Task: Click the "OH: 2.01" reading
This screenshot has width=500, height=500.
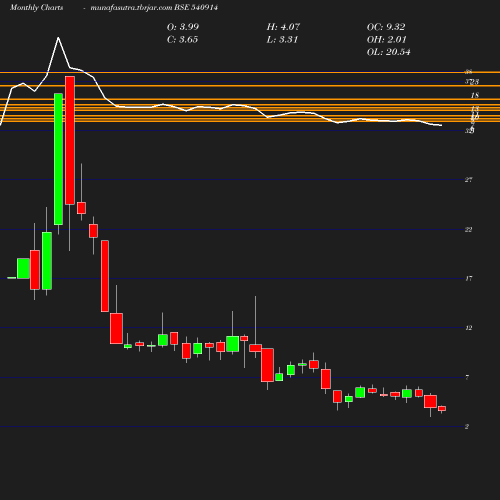Action: point(386,39)
